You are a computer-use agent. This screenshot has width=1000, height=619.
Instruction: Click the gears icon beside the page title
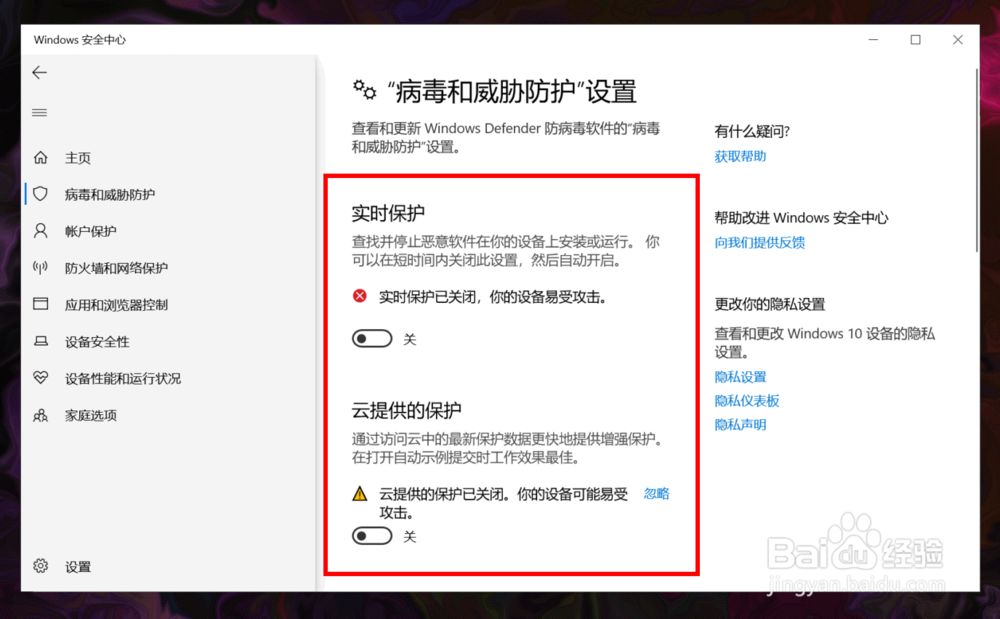[365, 90]
